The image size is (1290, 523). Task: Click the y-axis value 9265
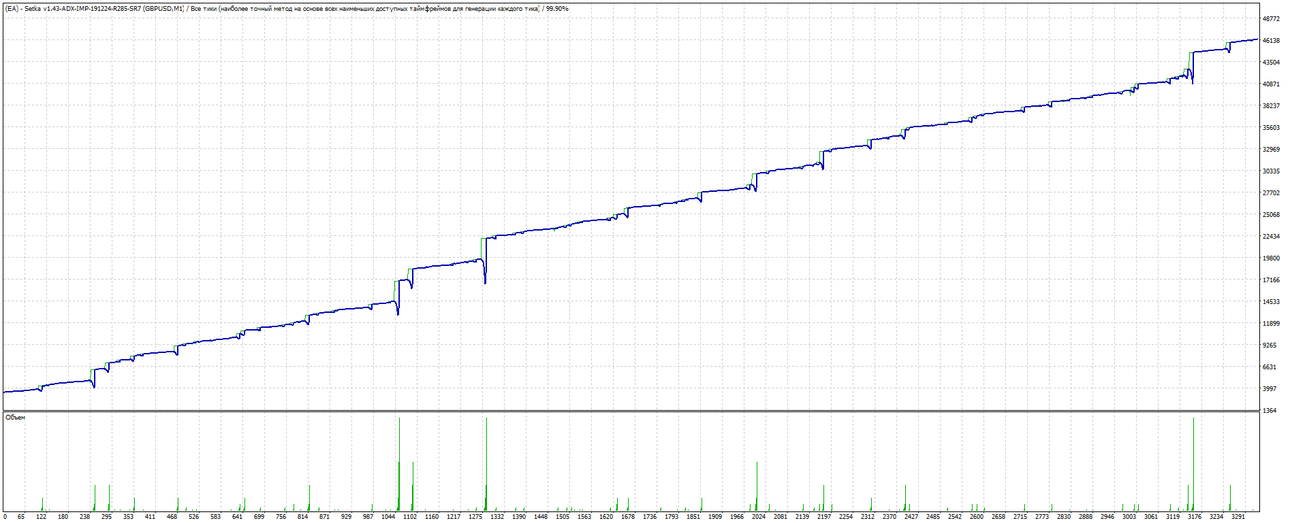(1270, 345)
